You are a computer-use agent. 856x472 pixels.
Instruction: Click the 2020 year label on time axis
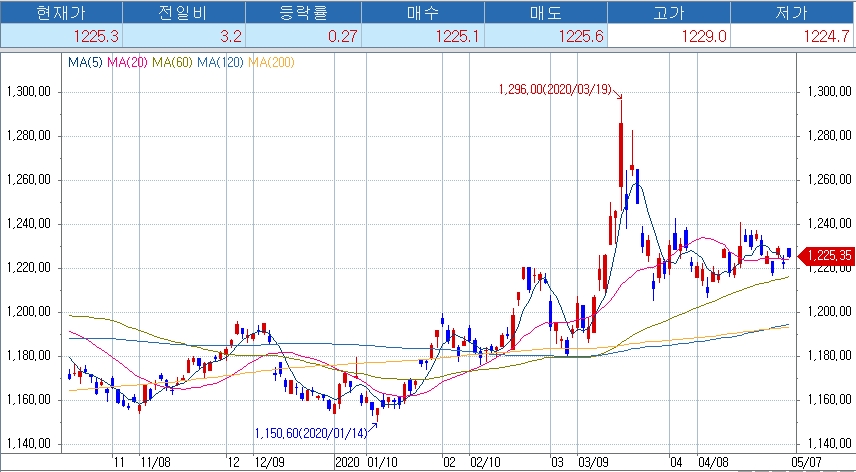click(x=347, y=463)
